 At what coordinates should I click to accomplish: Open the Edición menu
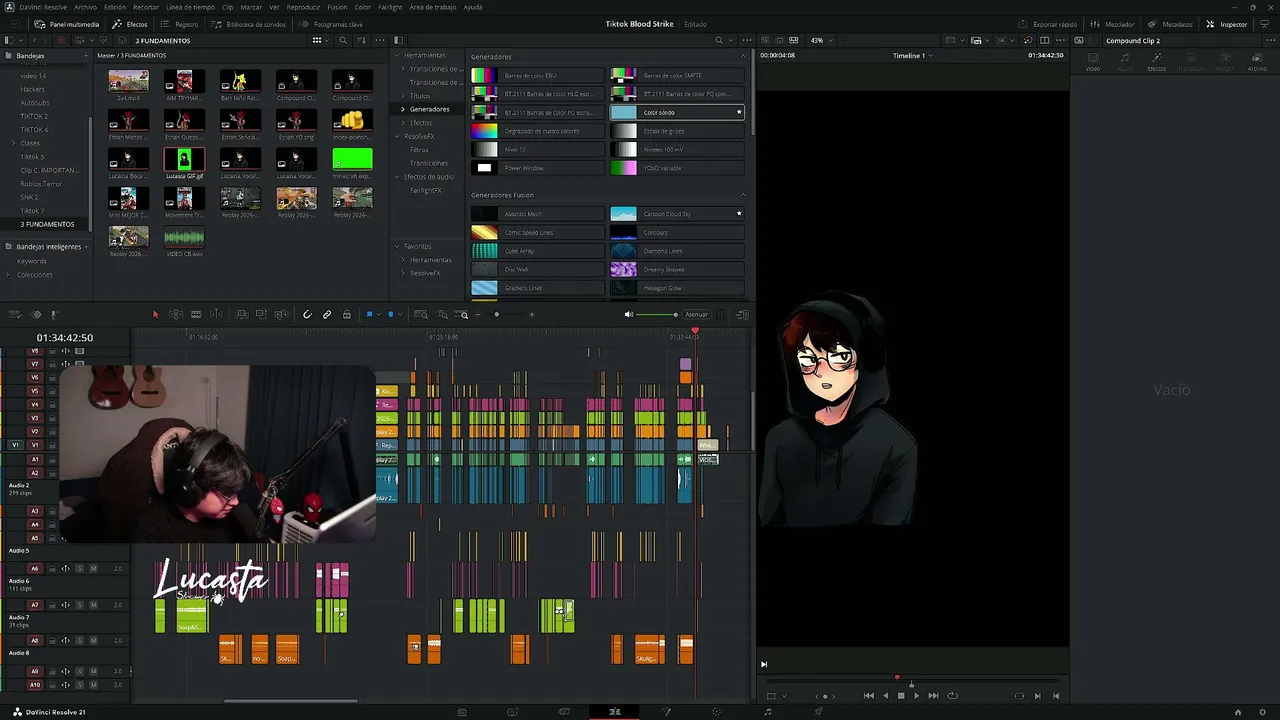point(115,7)
